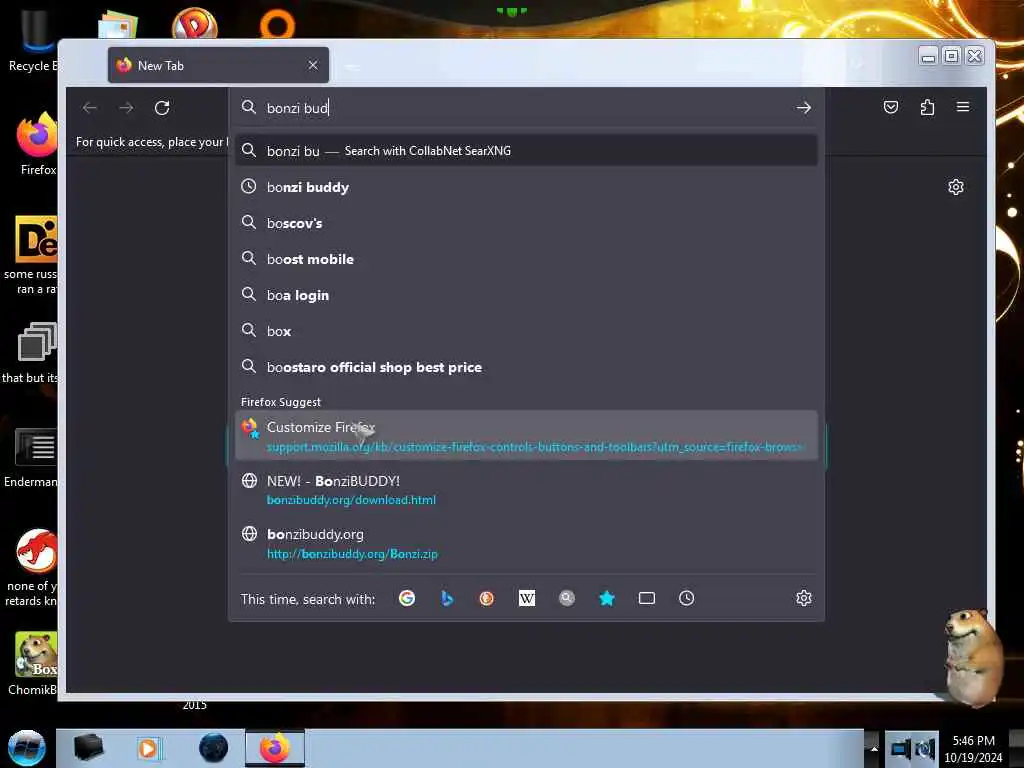Select 'boostaro official shop best price' suggestion
The width and height of the screenshot is (1024, 768).
(x=526, y=367)
